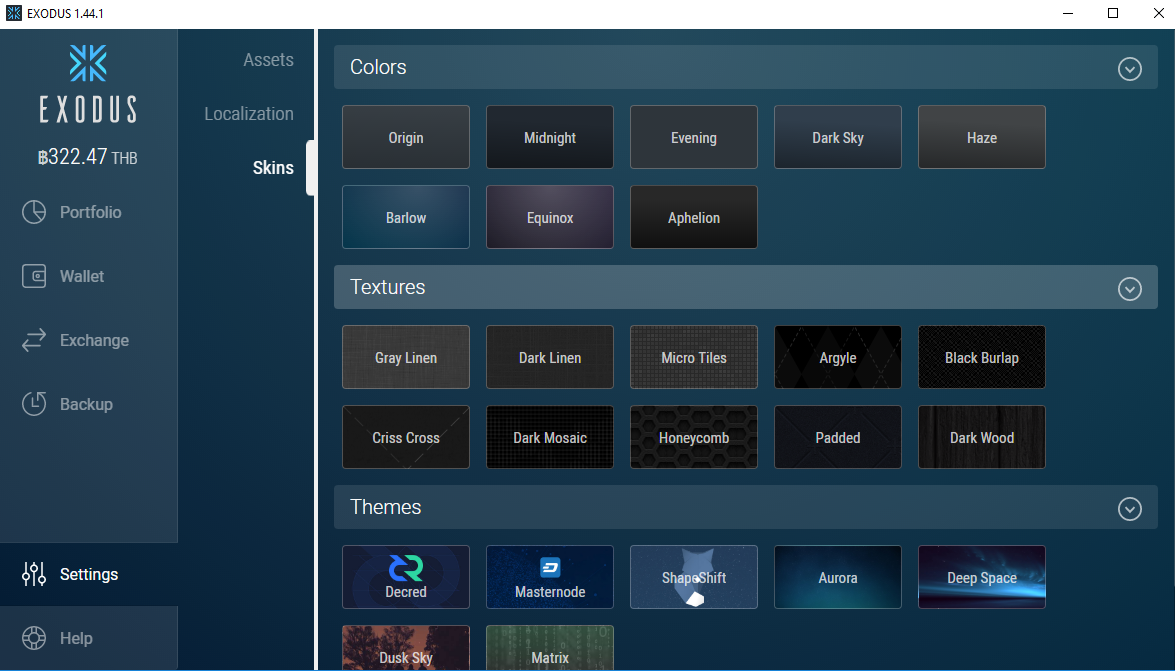Open the Backup section

coord(86,404)
